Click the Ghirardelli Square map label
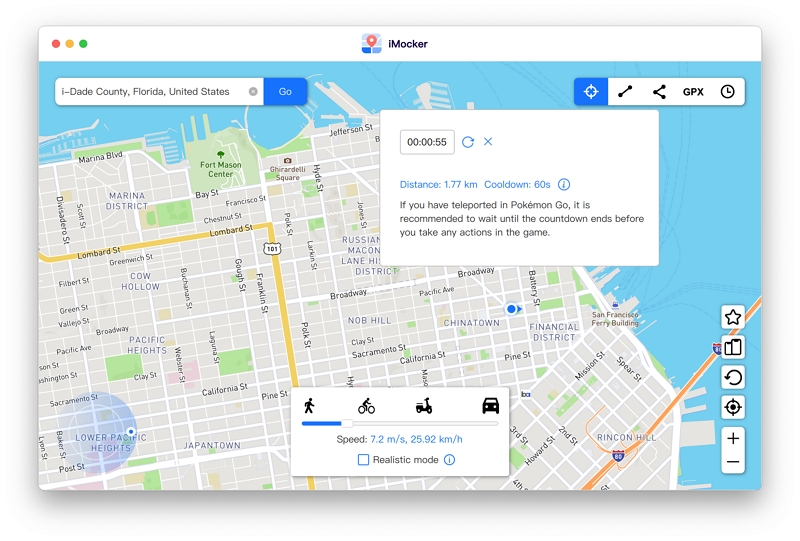 [x=288, y=174]
